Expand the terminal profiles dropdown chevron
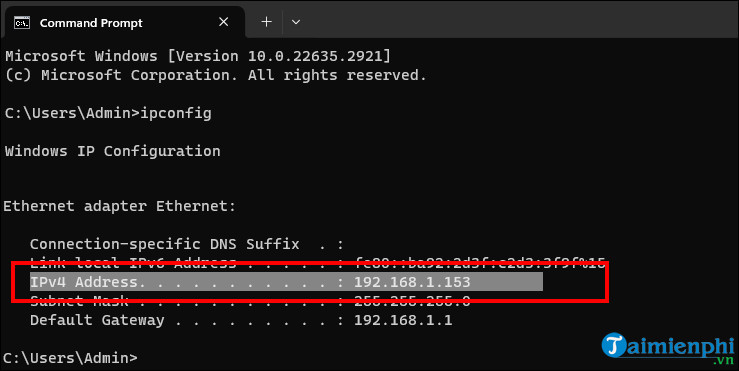Screen dimensions: 739x371 296,22
